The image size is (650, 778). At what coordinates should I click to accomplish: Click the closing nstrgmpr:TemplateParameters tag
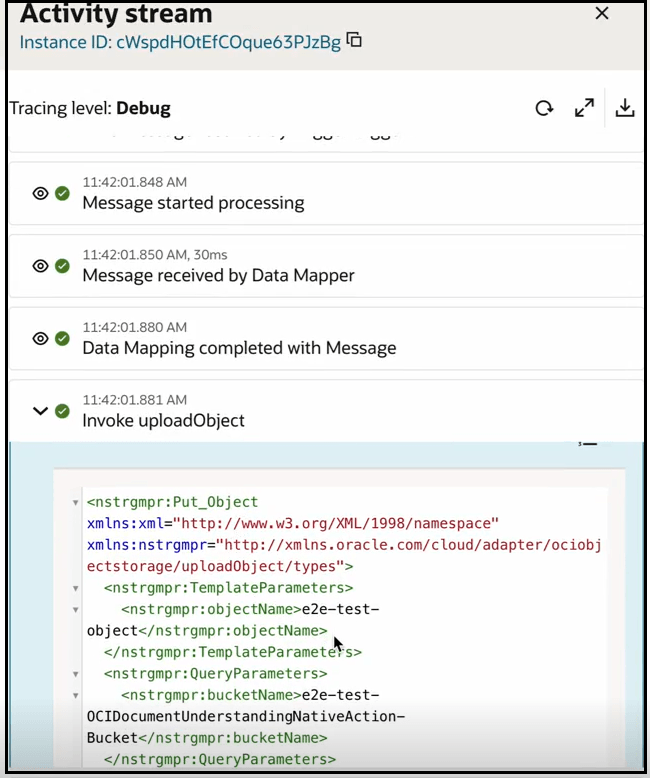(x=233, y=652)
